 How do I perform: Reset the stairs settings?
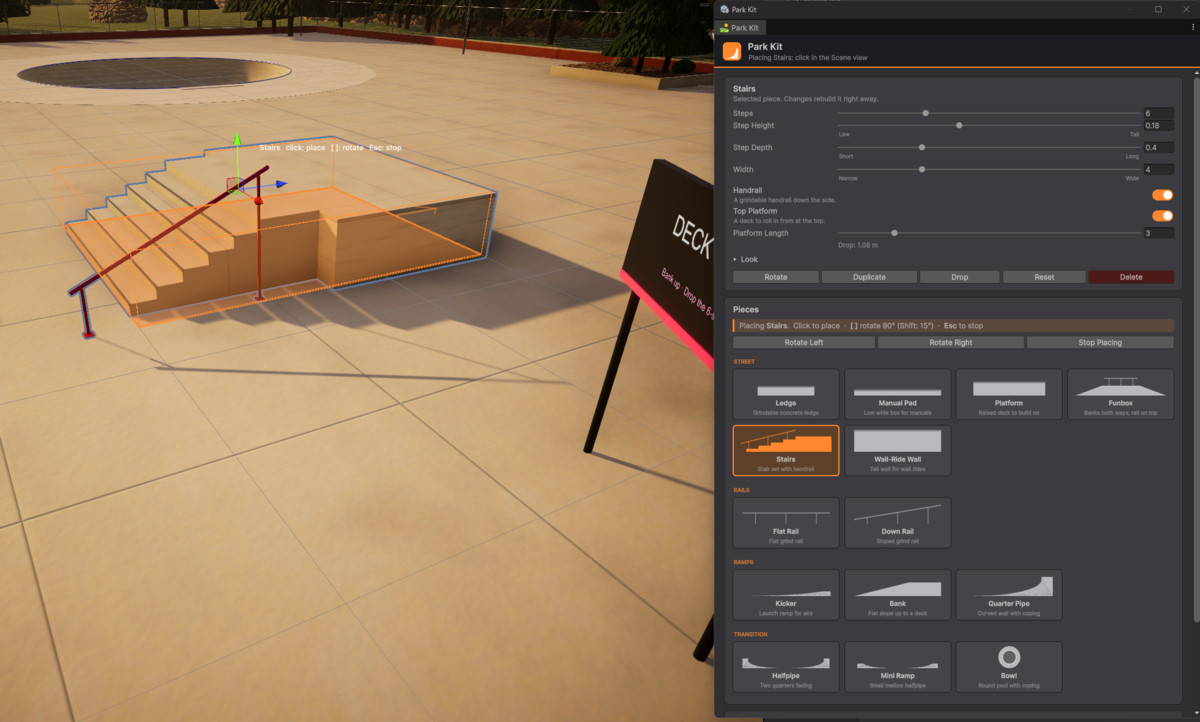[x=1044, y=277]
